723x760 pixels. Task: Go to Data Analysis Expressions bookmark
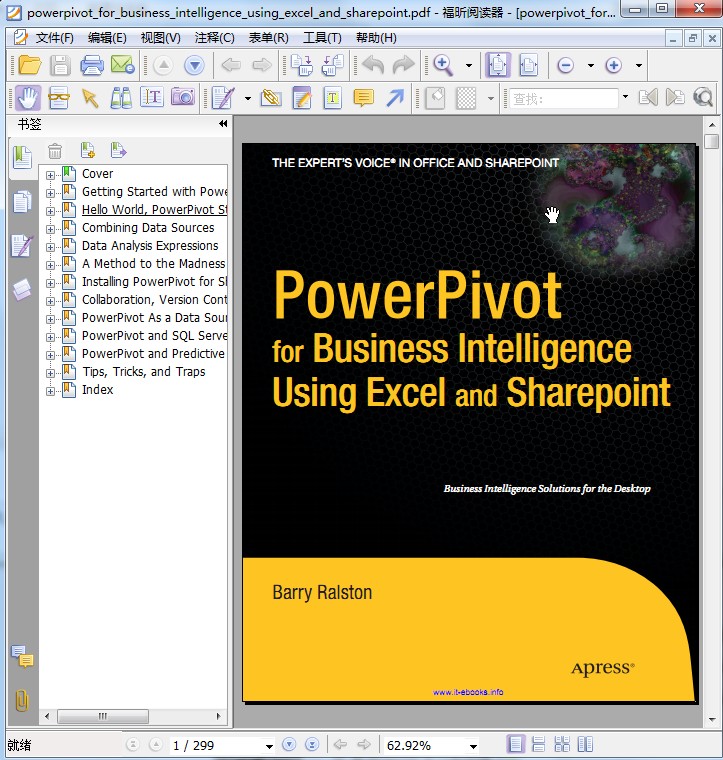(150, 246)
